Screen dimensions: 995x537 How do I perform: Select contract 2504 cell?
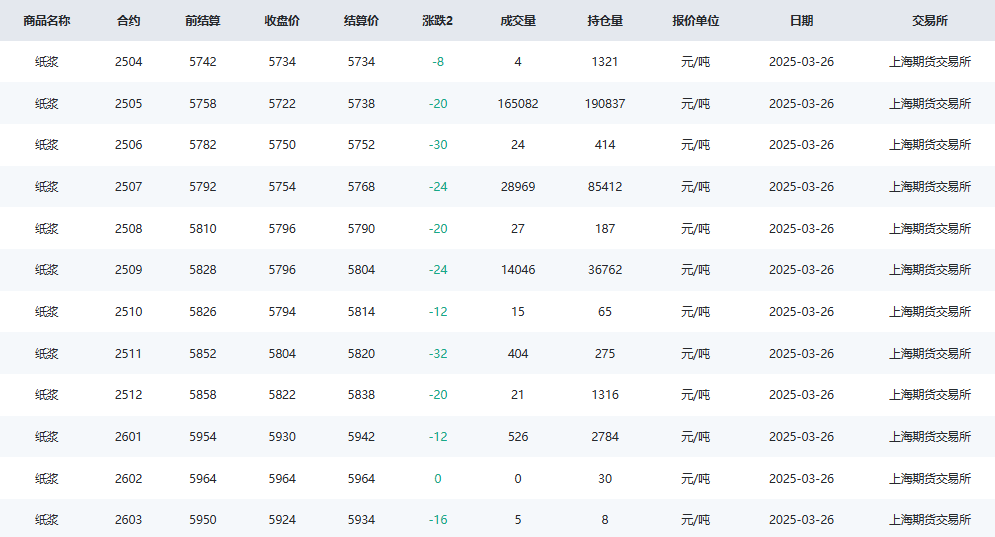click(x=128, y=62)
